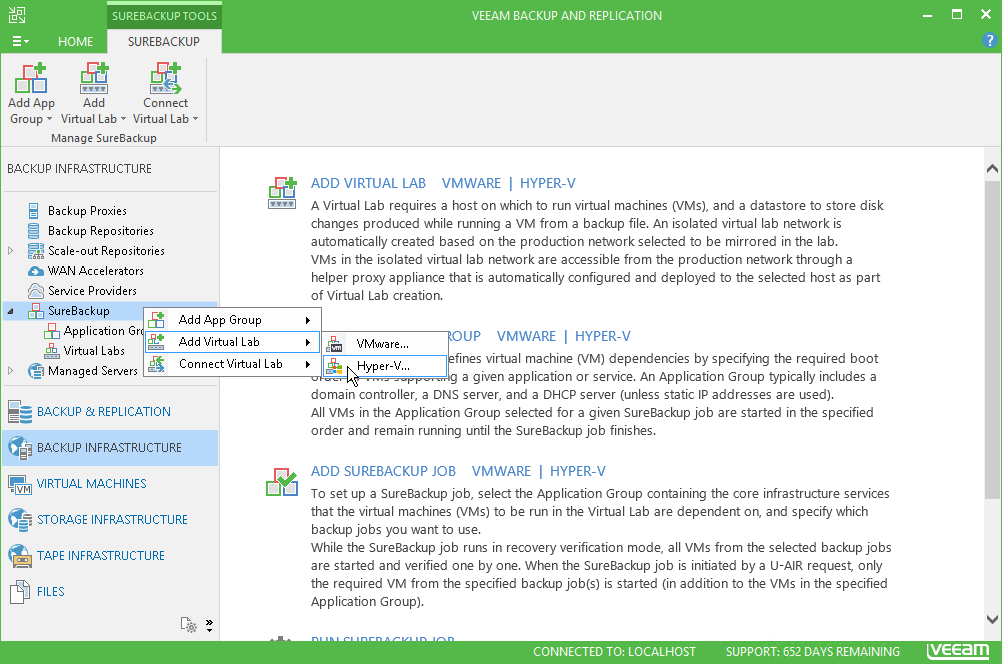Select the SUREBACKUP ribbon tab

click(x=164, y=42)
